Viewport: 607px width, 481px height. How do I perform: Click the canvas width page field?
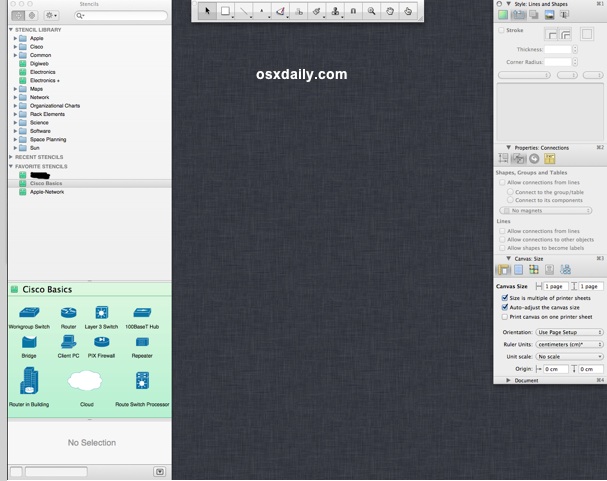(555, 286)
